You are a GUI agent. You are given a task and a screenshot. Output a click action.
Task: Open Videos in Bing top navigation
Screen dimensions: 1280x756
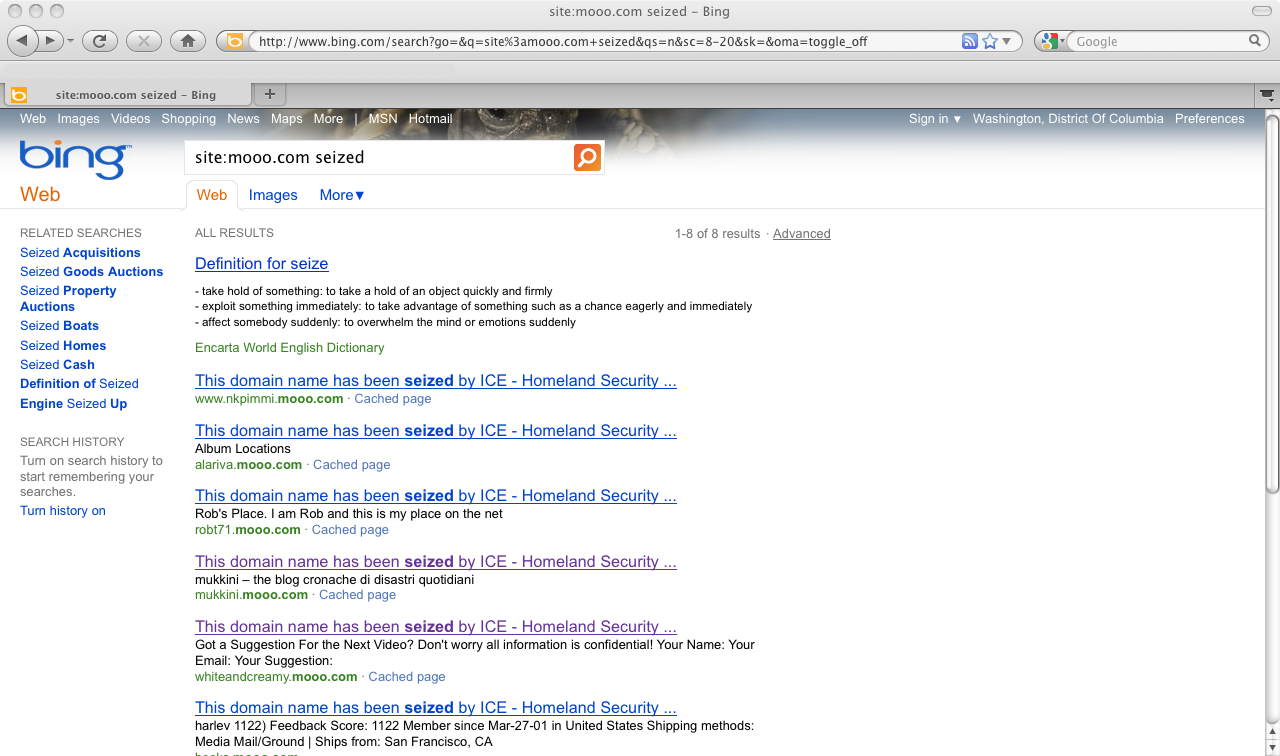[130, 118]
